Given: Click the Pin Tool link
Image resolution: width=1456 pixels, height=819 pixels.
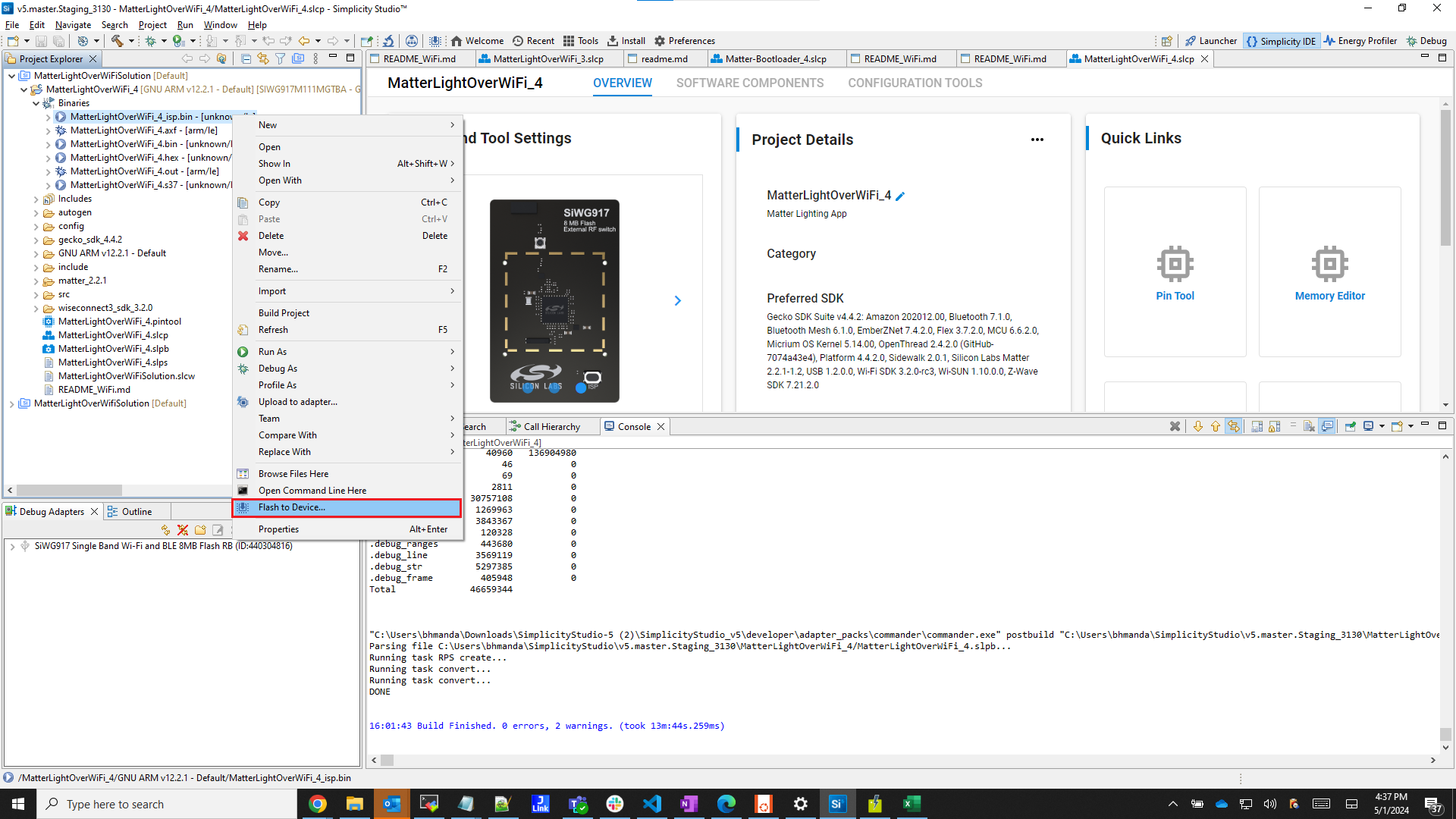Looking at the screenshot, I should tap(1175, 296).
